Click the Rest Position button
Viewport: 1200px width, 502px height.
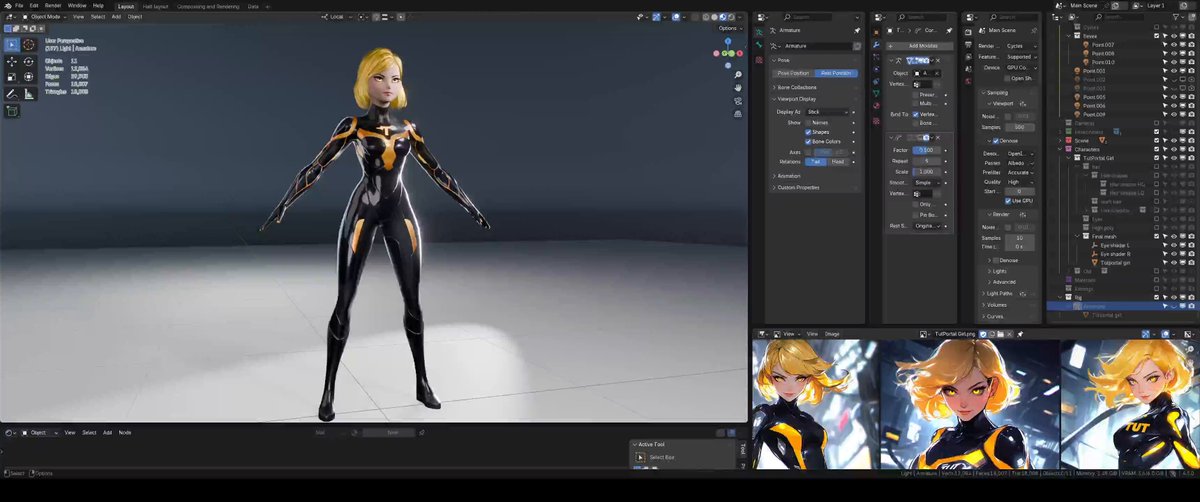point(836,73)
